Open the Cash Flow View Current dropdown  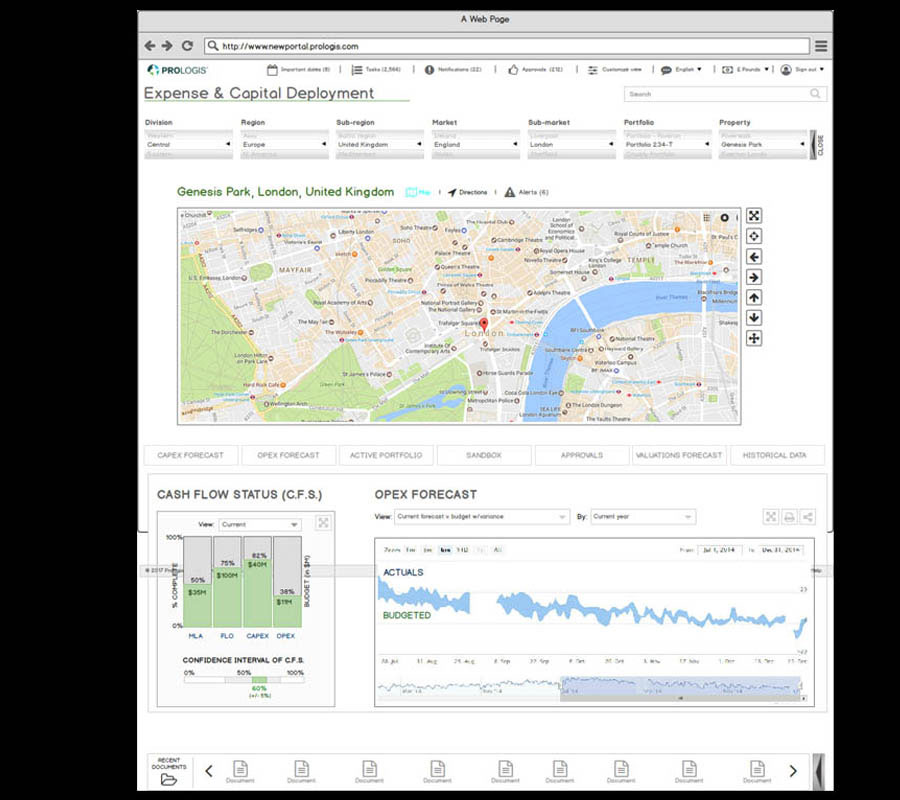point(260,524)
